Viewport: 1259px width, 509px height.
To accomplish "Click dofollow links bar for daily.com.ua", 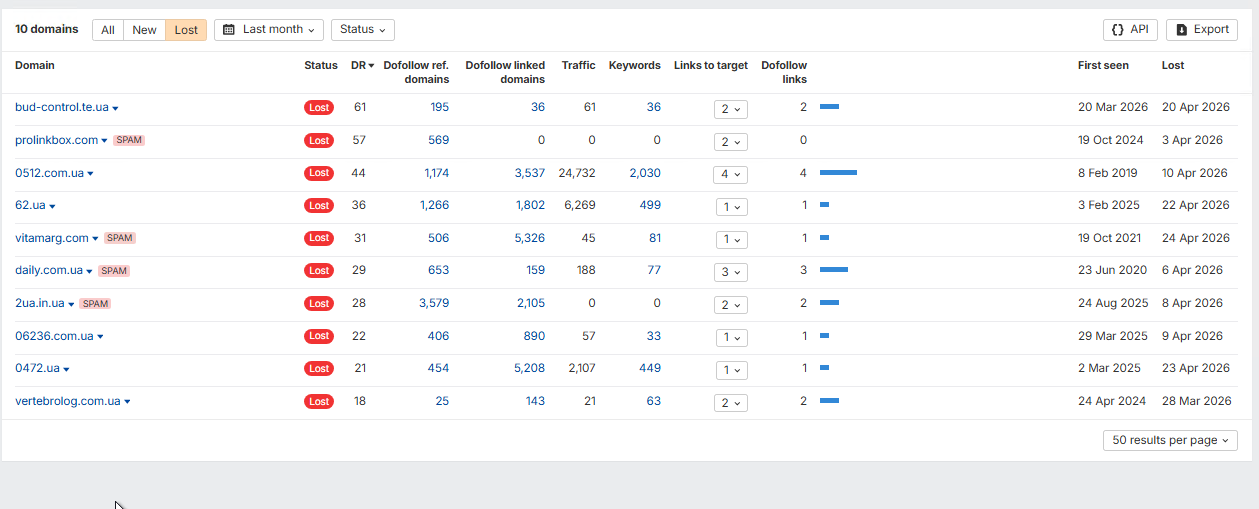I will pyautogui.click(x=834, y=270).
